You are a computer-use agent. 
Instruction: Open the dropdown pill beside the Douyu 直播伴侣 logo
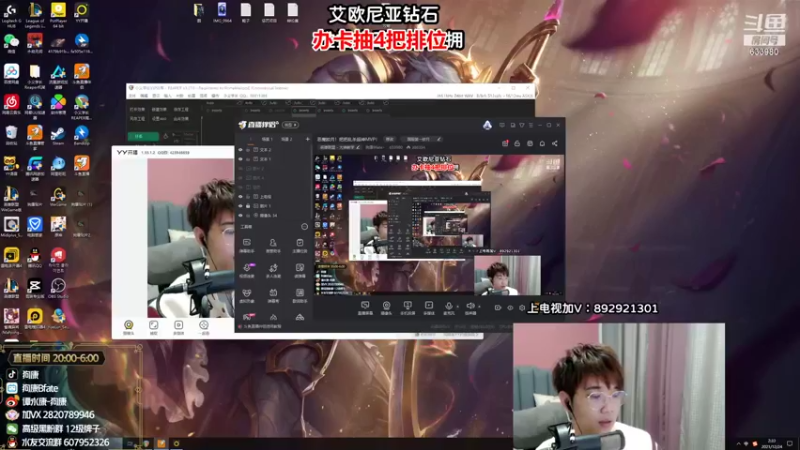click(290, 125)
